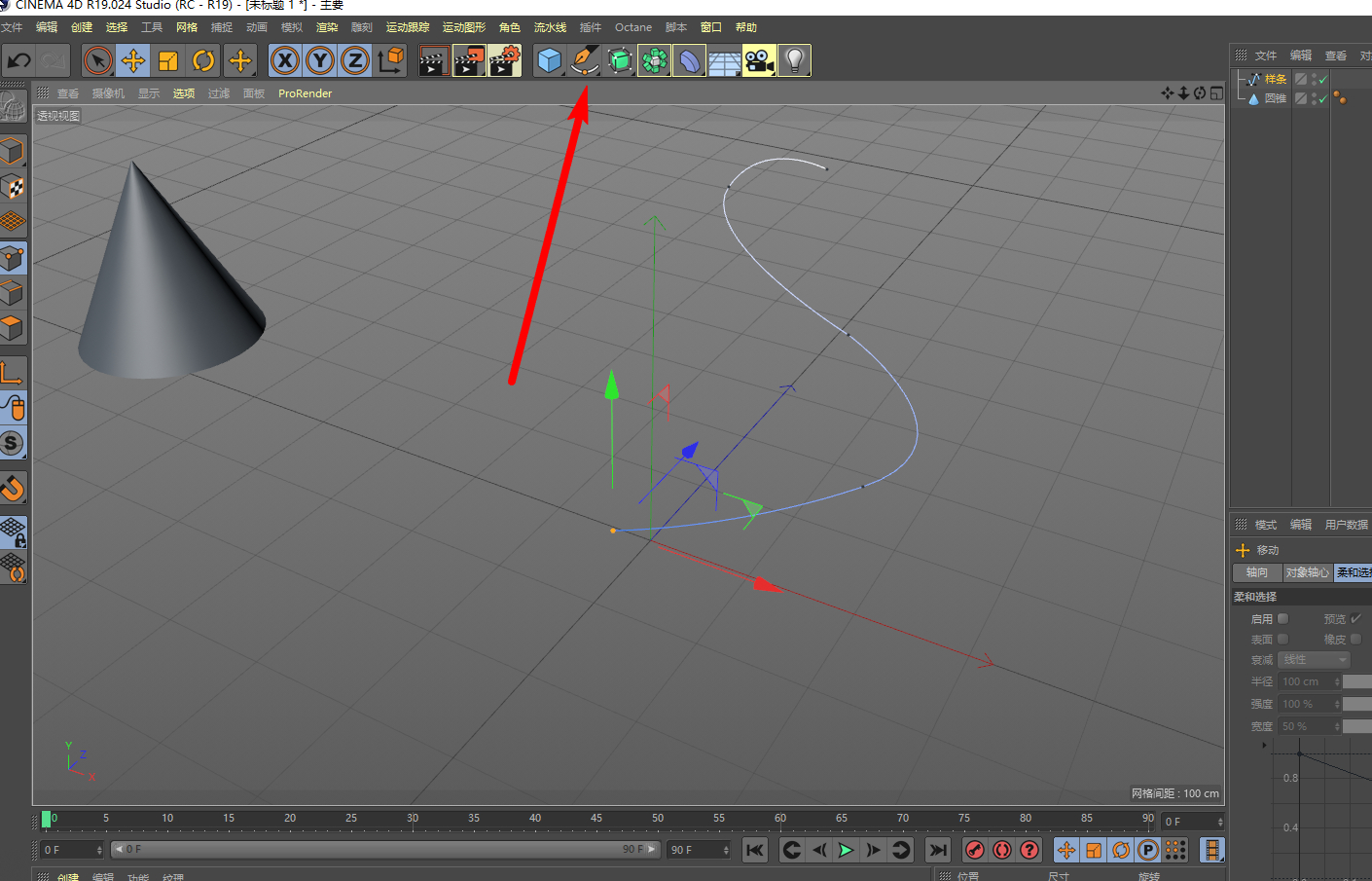Add a camera object
This screenshot has height=881, width=1372.
point(760,60)
